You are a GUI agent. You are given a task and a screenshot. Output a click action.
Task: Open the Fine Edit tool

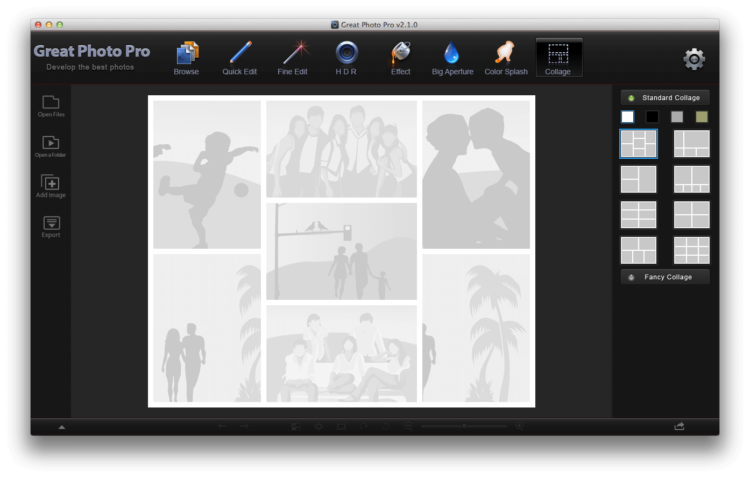point(293,58)
